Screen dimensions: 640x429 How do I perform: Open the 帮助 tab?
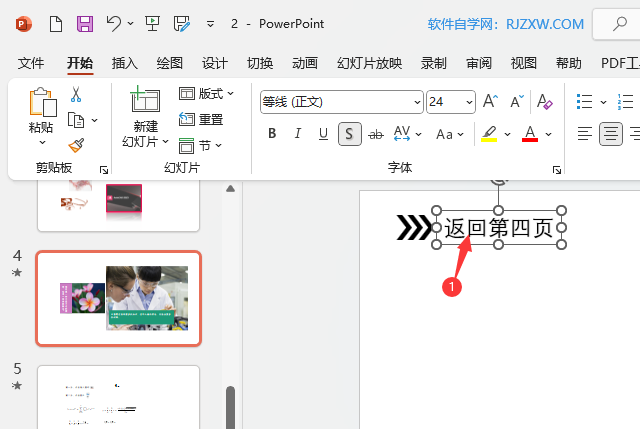569,63
